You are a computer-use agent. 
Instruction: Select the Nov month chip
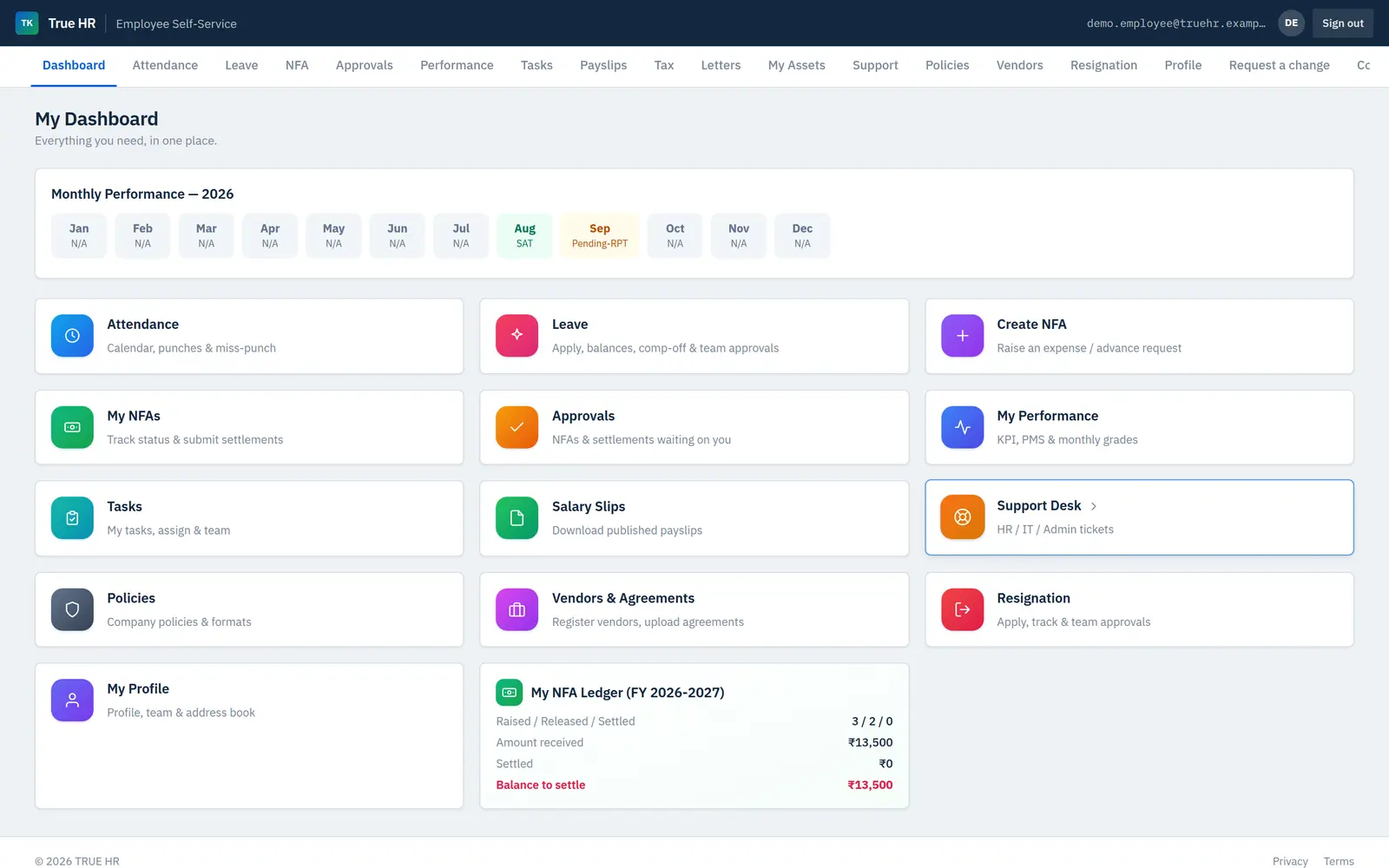739,235
